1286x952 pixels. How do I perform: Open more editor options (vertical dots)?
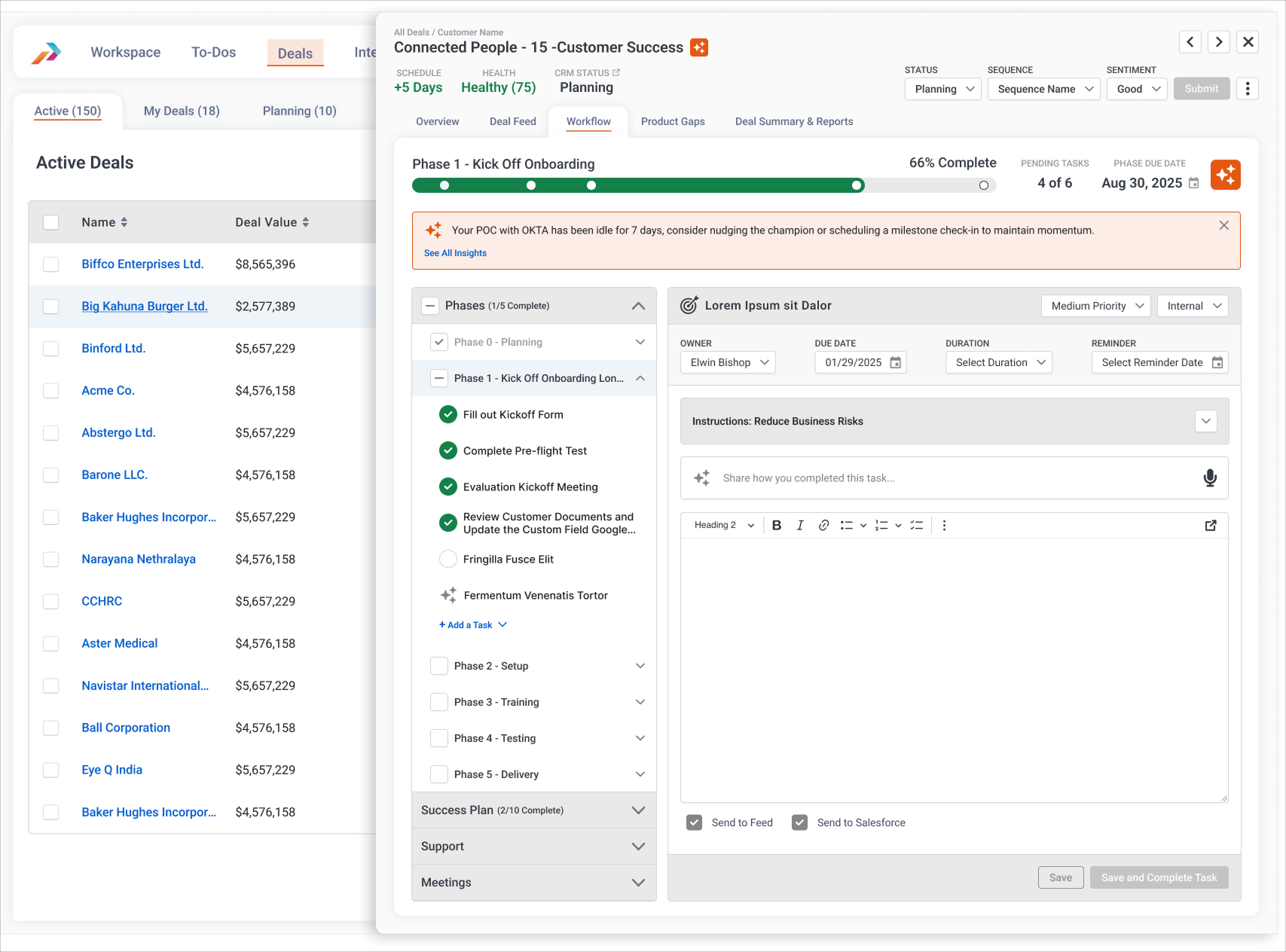pyautogui.click(x=944, y=526)
